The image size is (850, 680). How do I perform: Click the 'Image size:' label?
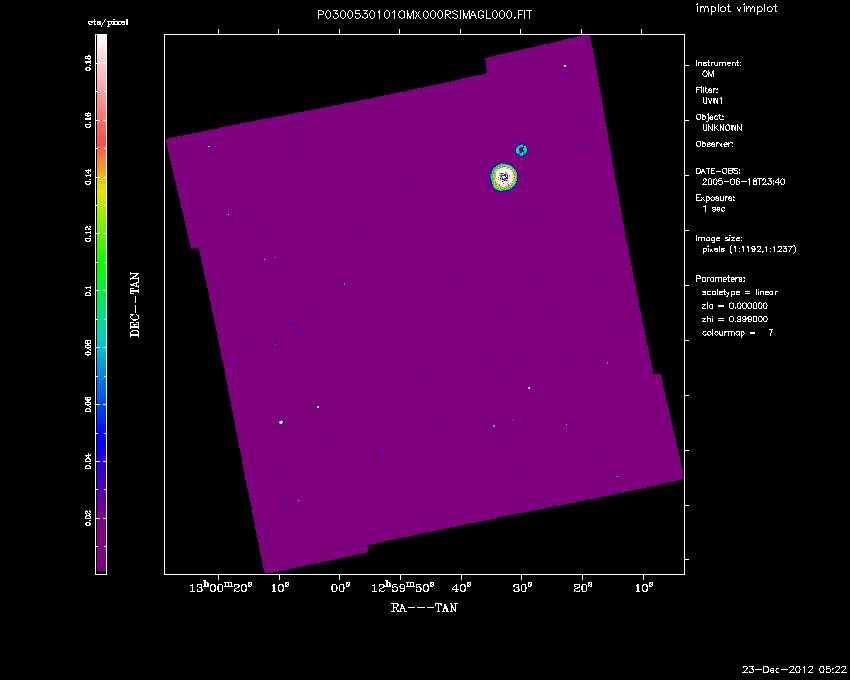pos(719,239)
